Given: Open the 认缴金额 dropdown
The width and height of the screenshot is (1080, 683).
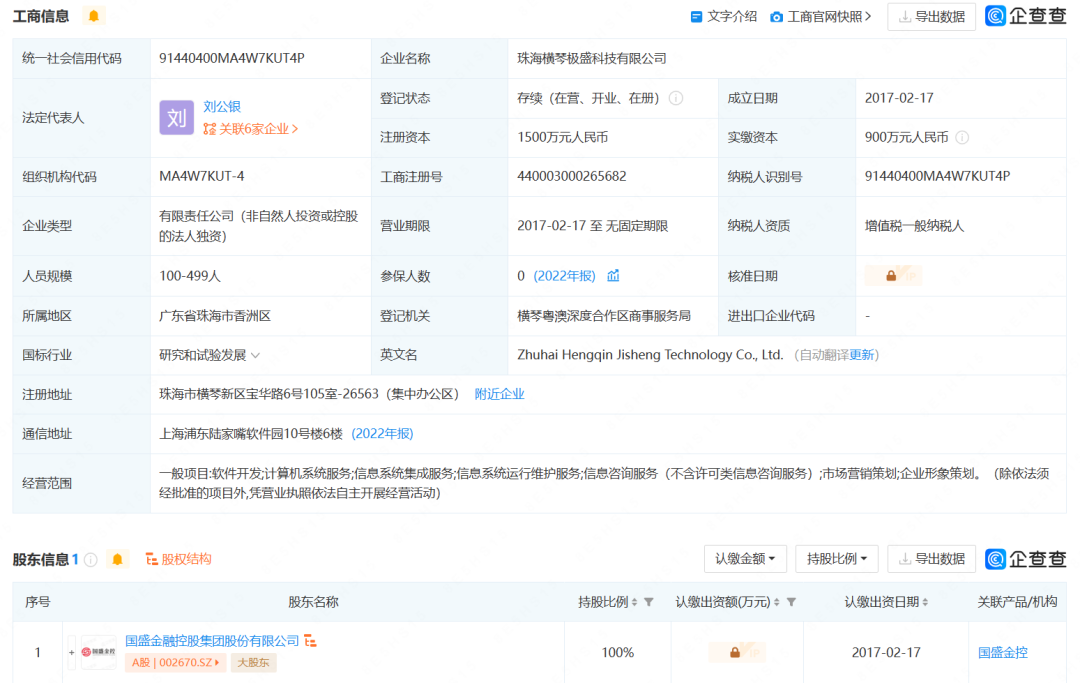Looking at the screenshot, I should [x=745, y=559].
